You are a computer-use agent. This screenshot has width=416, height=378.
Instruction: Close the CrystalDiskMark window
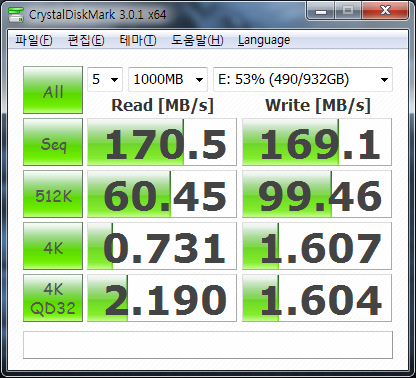click(385, 11)
